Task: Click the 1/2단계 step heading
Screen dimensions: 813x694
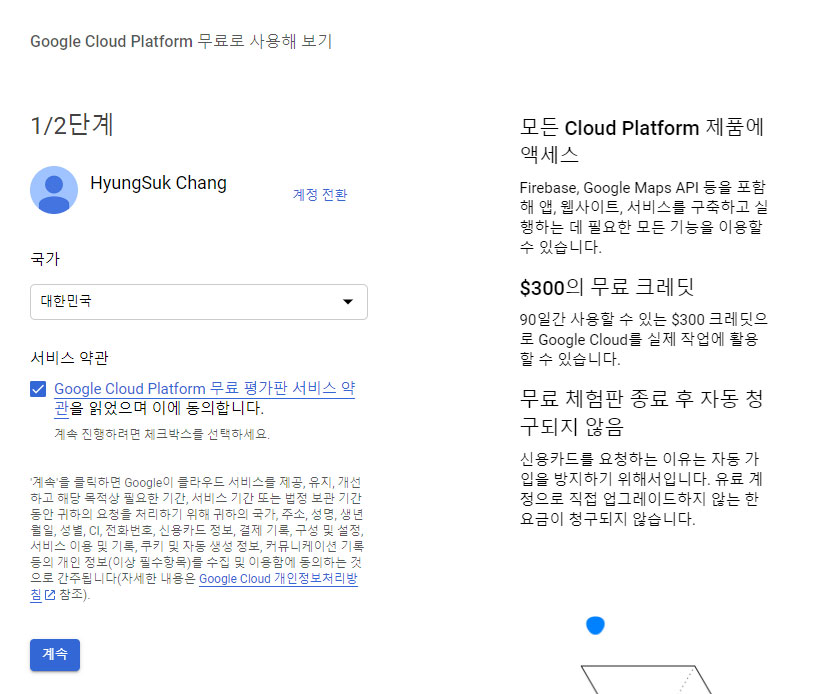Action: (x=72, y=125)
